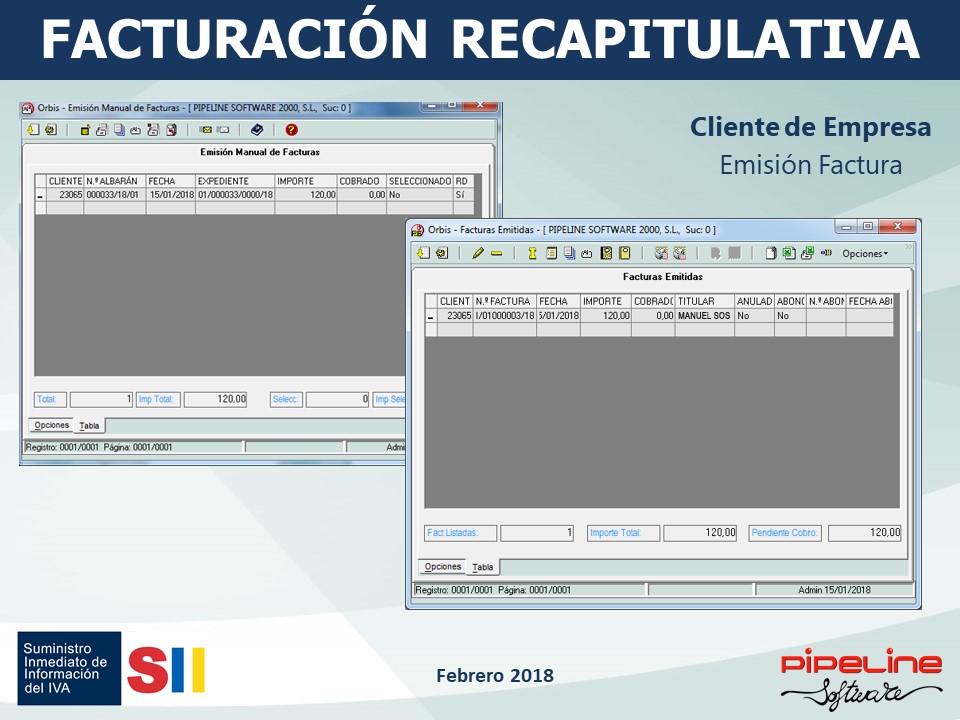
Task: Open help via the red question mark icon
Action: [291, 130]
